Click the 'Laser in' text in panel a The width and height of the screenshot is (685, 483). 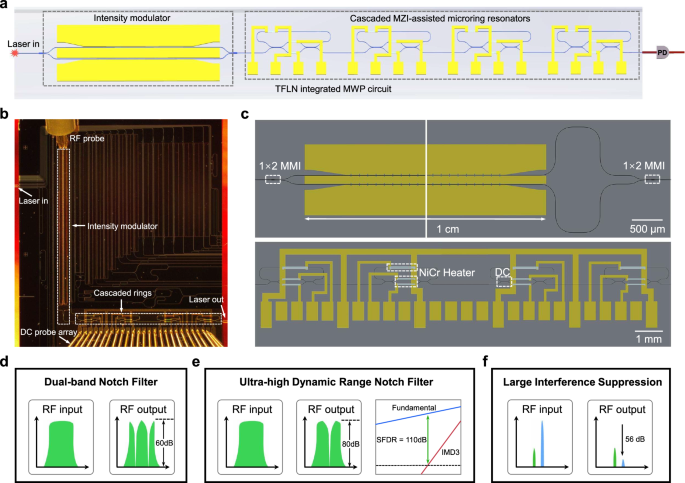(x=23, y=44)
